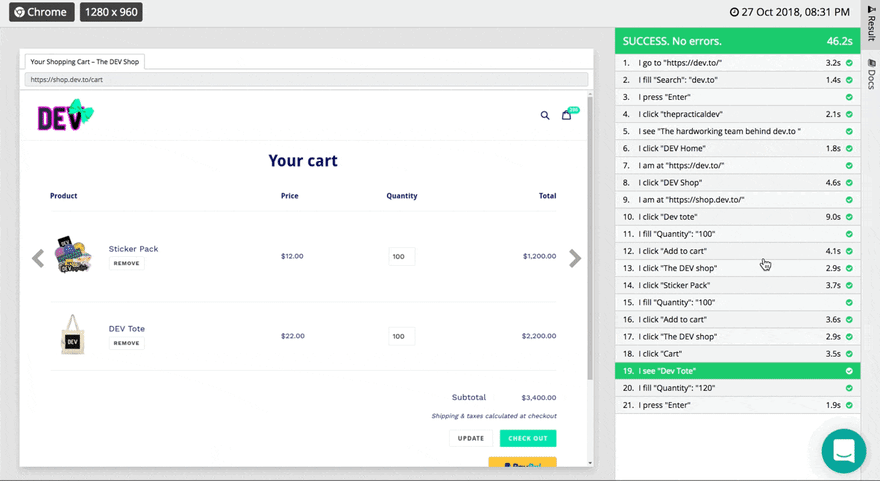
Task: Select step 14 click Sticker Pack
Action: click(737, 285)
